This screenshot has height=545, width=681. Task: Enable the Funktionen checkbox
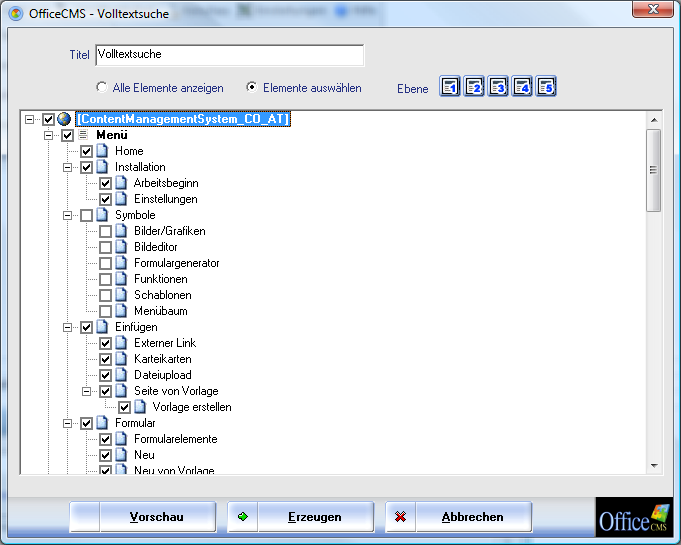(x=106, y=279)
